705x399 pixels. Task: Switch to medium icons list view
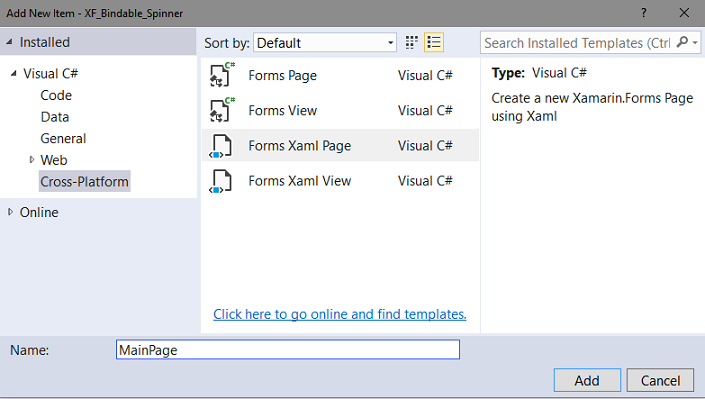434,42
